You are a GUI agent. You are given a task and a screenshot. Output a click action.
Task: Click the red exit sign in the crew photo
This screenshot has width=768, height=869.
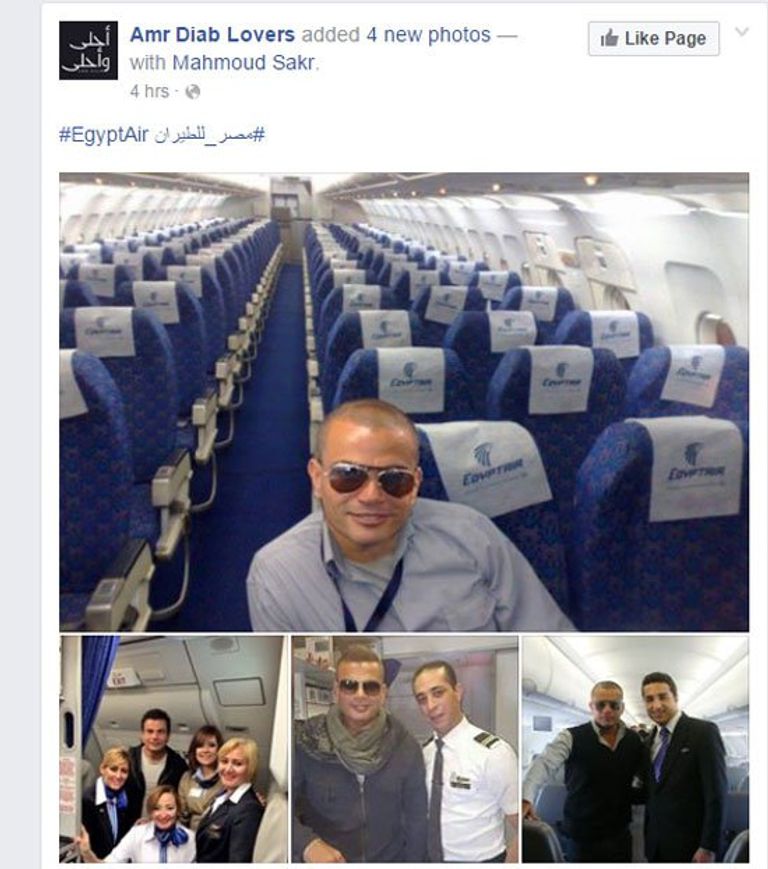click(122, 677)
